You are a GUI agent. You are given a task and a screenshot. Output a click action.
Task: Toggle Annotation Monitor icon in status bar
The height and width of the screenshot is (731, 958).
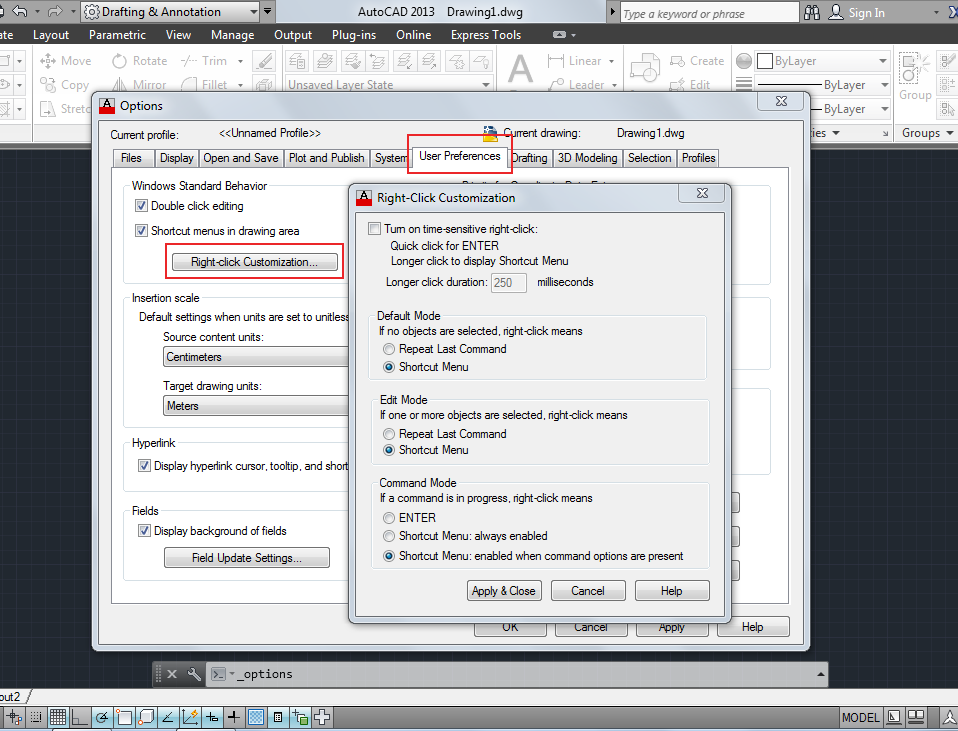322,718
